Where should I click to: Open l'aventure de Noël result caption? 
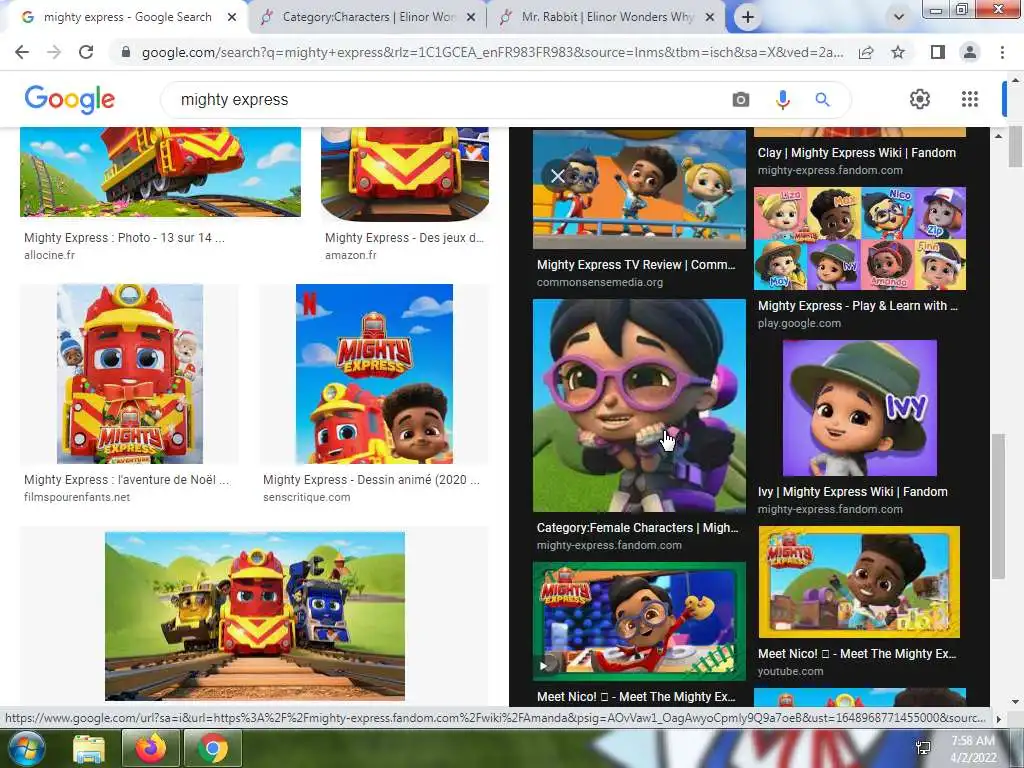point(127,479)
